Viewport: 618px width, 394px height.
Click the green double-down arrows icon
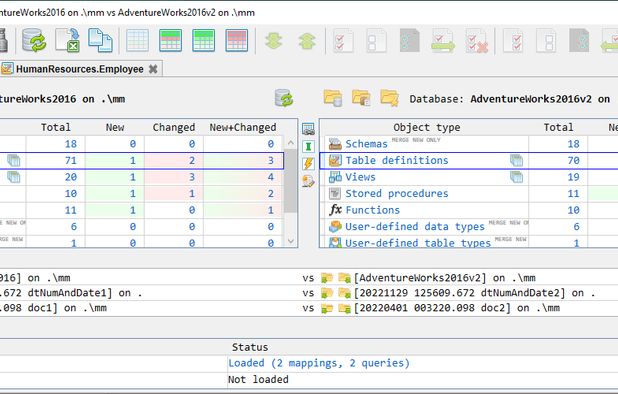274,41
